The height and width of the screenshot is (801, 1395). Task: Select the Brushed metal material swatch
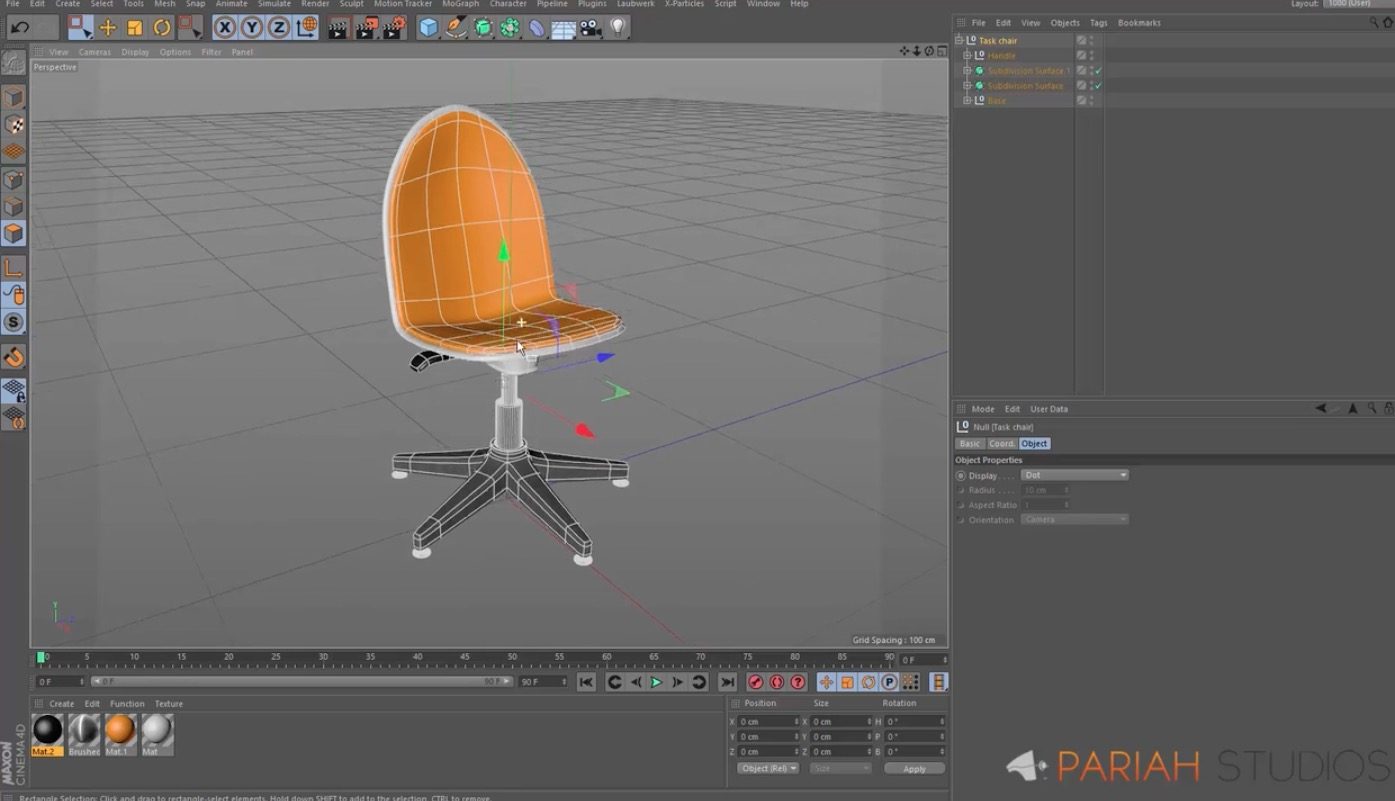click(x=84, y=734)
